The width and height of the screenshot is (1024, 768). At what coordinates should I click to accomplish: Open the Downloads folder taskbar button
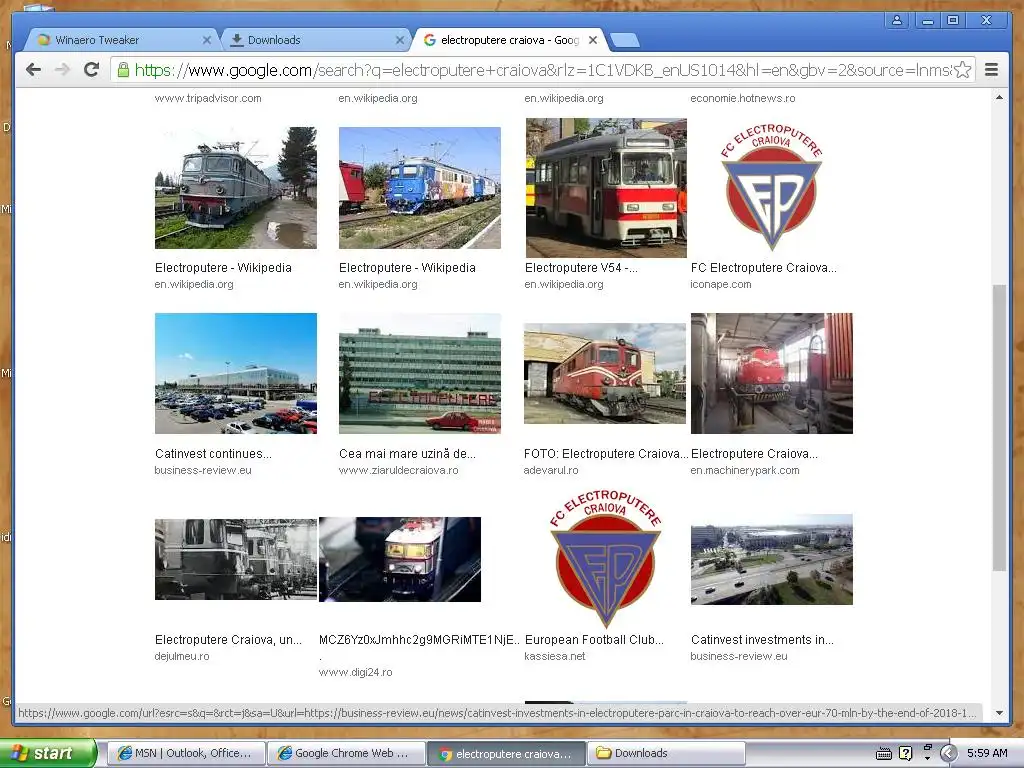pyautogui.click(x=666, y=754)
